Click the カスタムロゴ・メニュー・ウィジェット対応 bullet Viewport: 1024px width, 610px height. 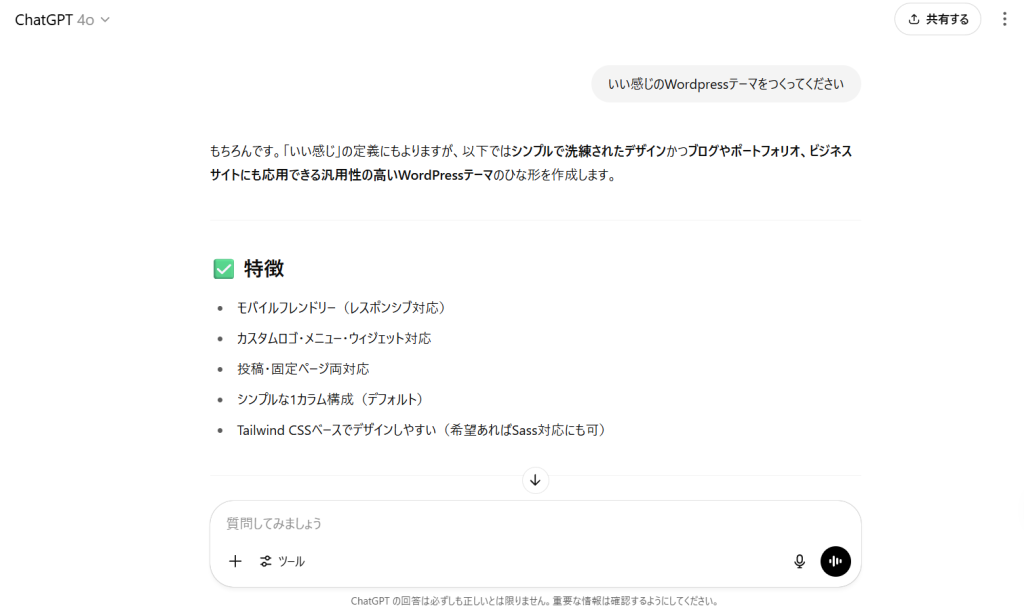click(333, 338)
